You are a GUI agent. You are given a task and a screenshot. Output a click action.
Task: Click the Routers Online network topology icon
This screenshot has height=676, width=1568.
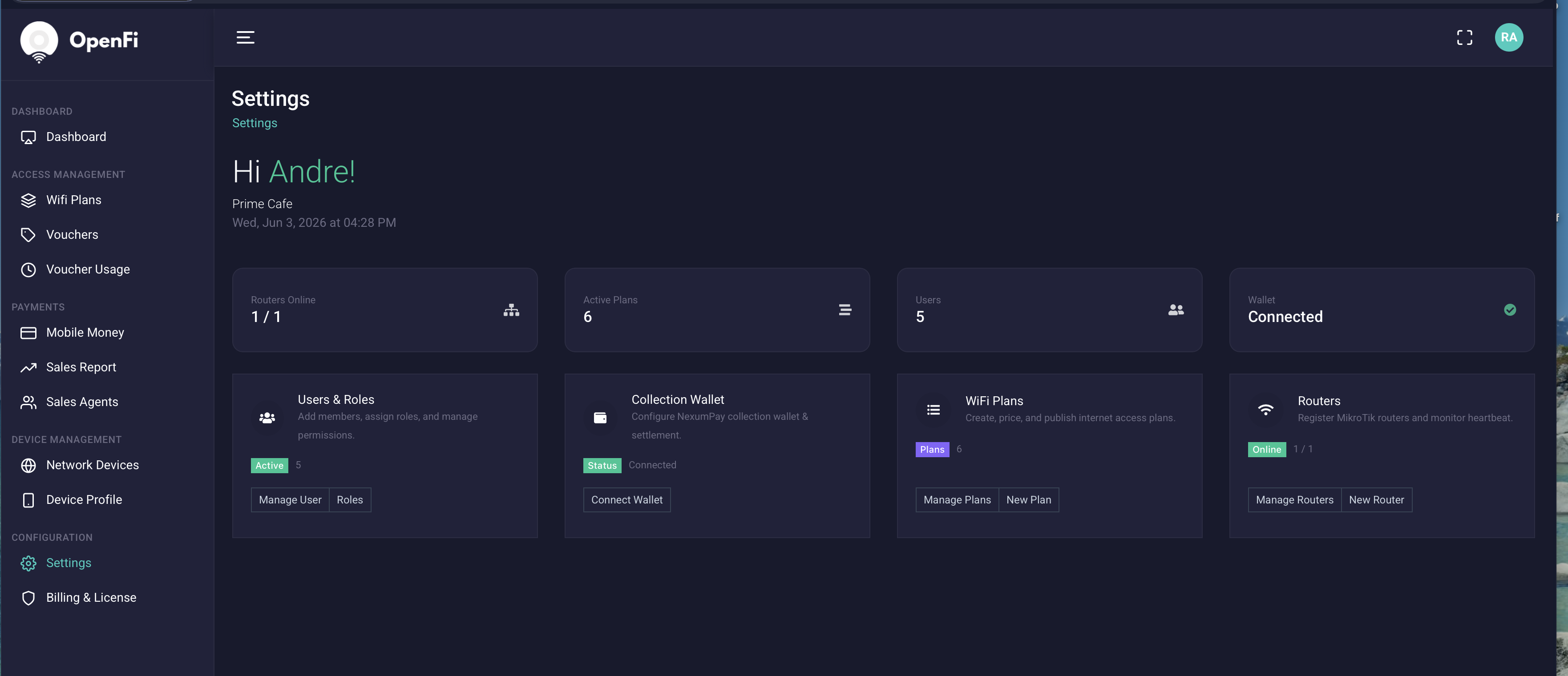(511, 310)
